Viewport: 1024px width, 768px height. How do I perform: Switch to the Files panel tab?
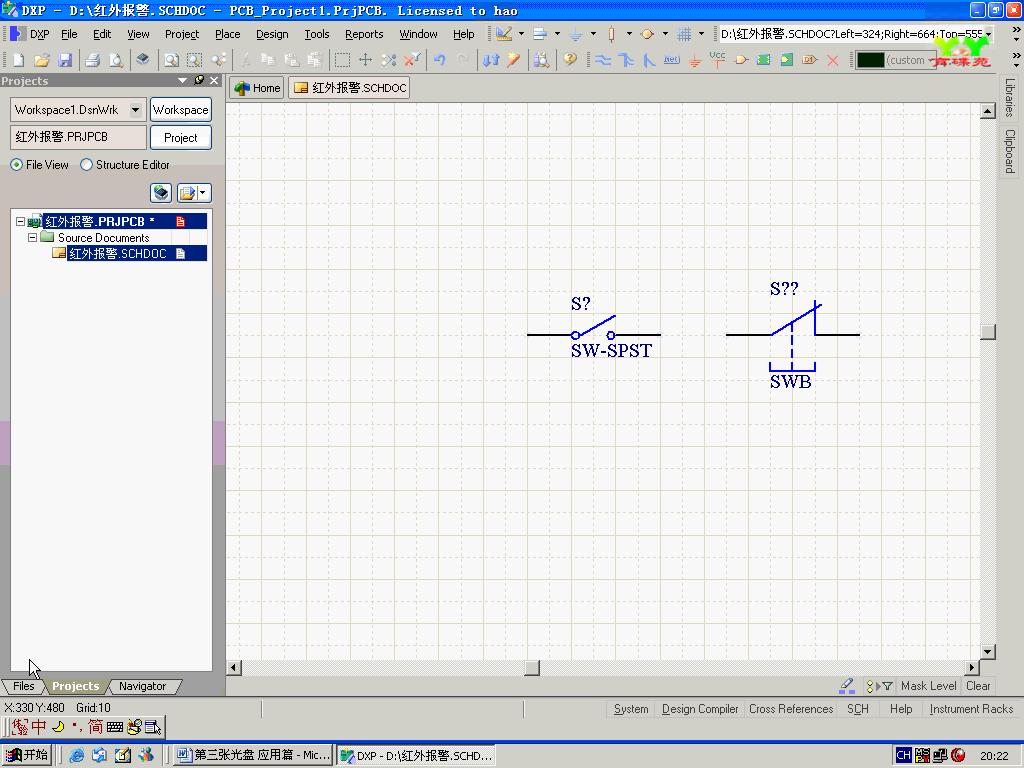point(24,686)
